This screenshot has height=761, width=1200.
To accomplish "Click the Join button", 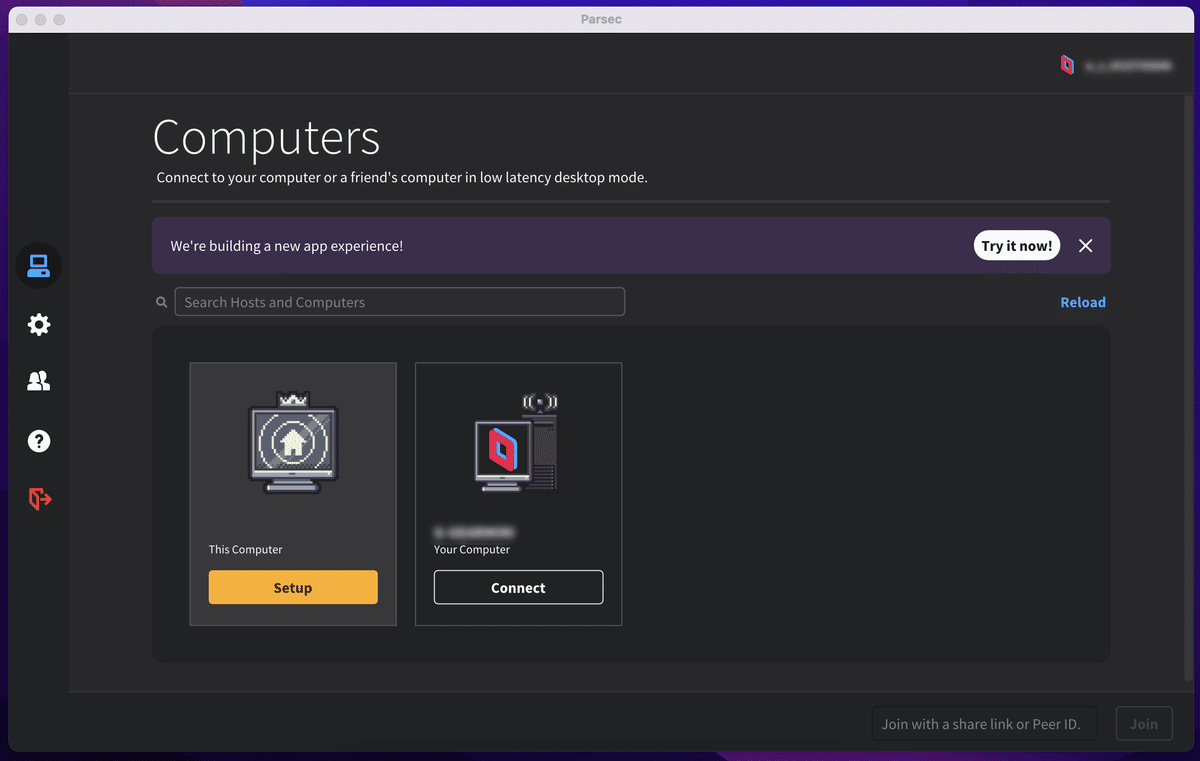I will 1144,724.
